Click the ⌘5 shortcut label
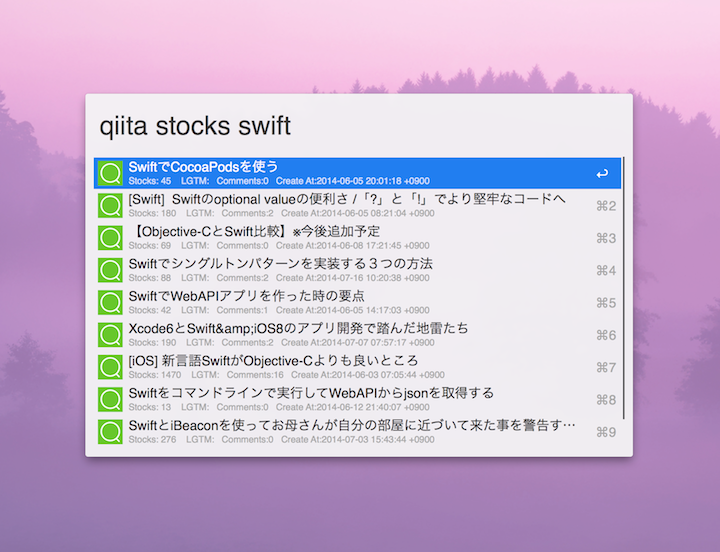This screenshot has width=720, height=552. [x=606, y=303]
